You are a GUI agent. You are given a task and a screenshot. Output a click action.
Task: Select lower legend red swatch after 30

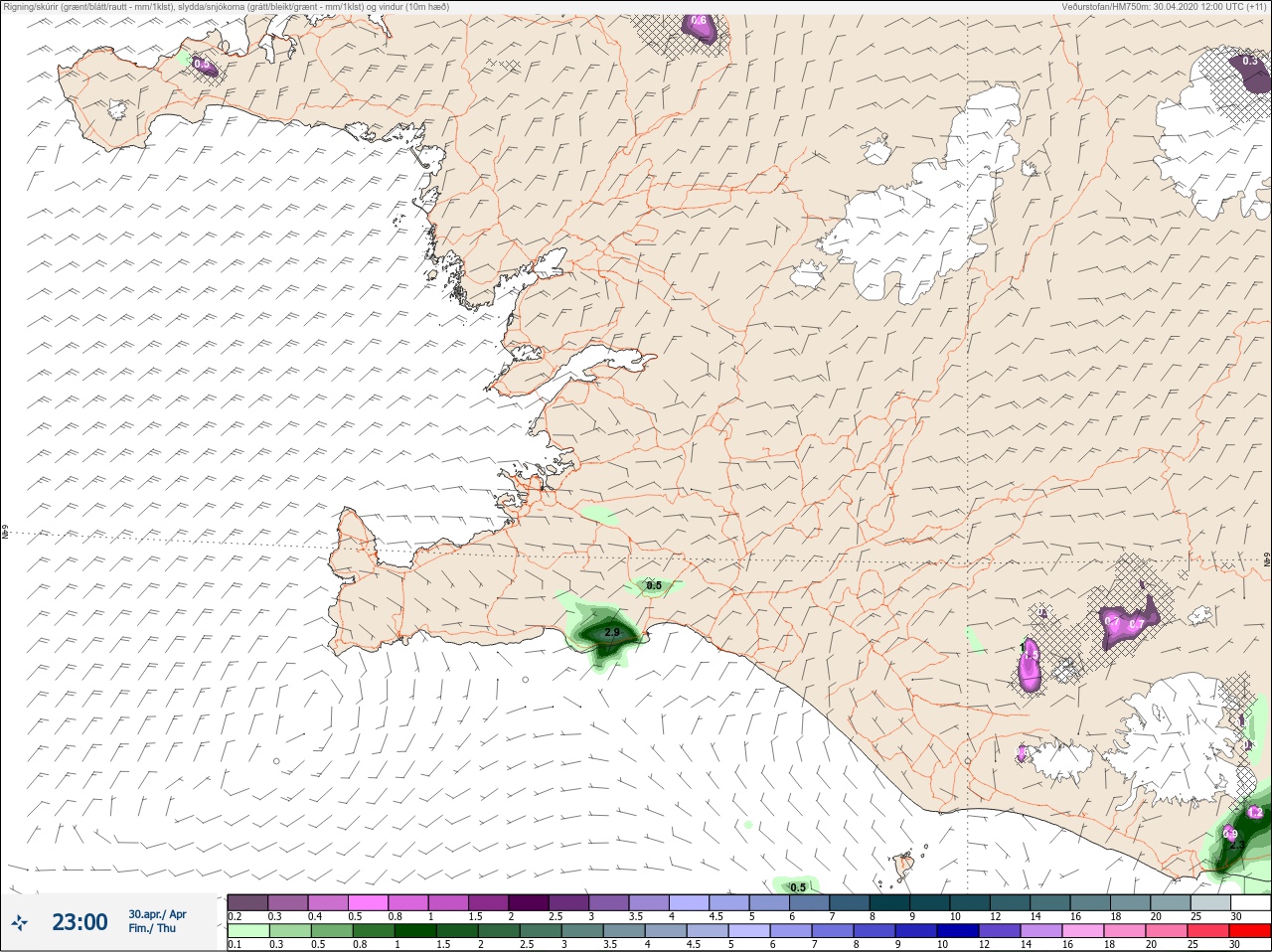coord(1250,931)
